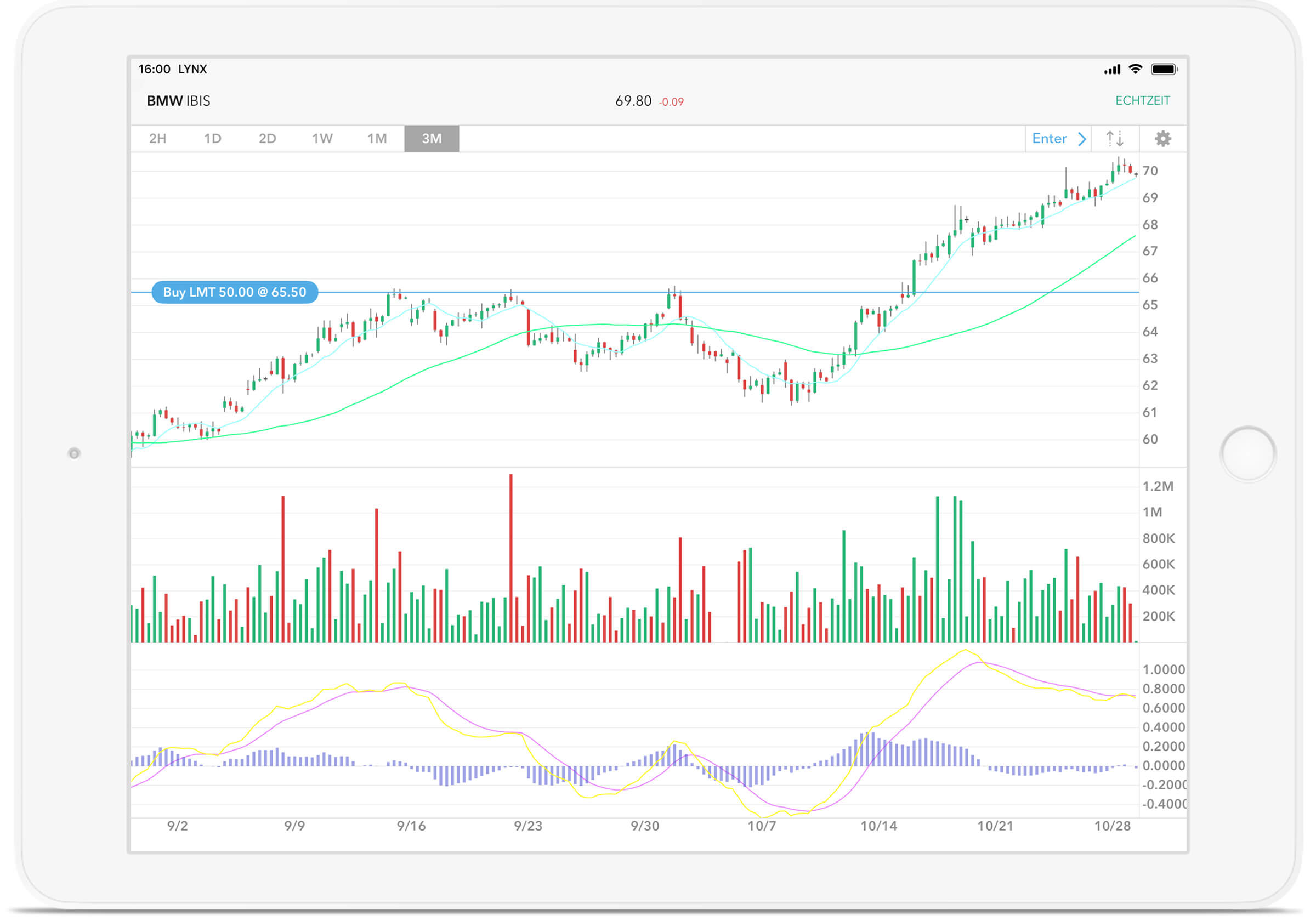Expand the Enter order panel via chevron
The width and height of the screenshot is (1316, 921).
click(1082, 138)
